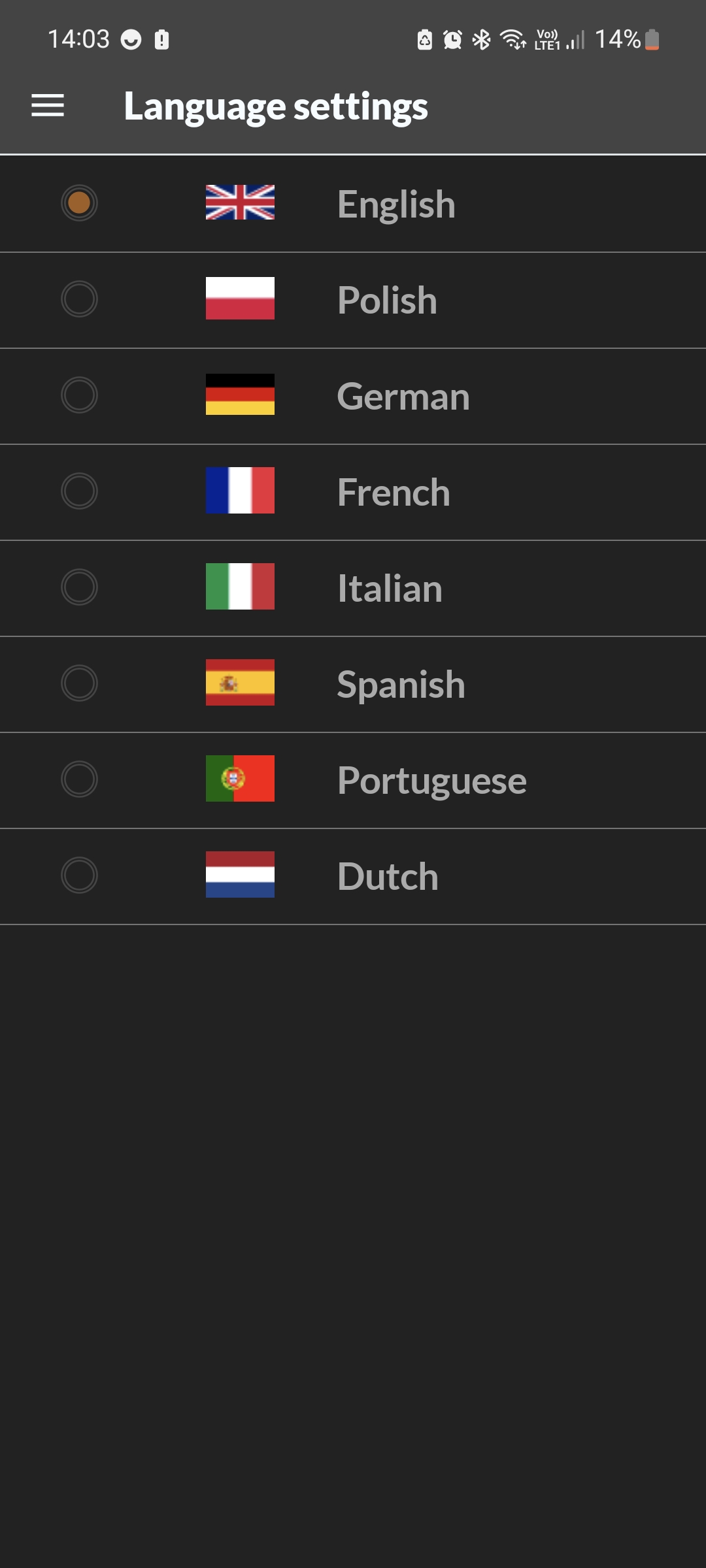Screen dimensions: 706x1568
Task: Tap the Polish flag icon
Action: [x=240, y=299]
